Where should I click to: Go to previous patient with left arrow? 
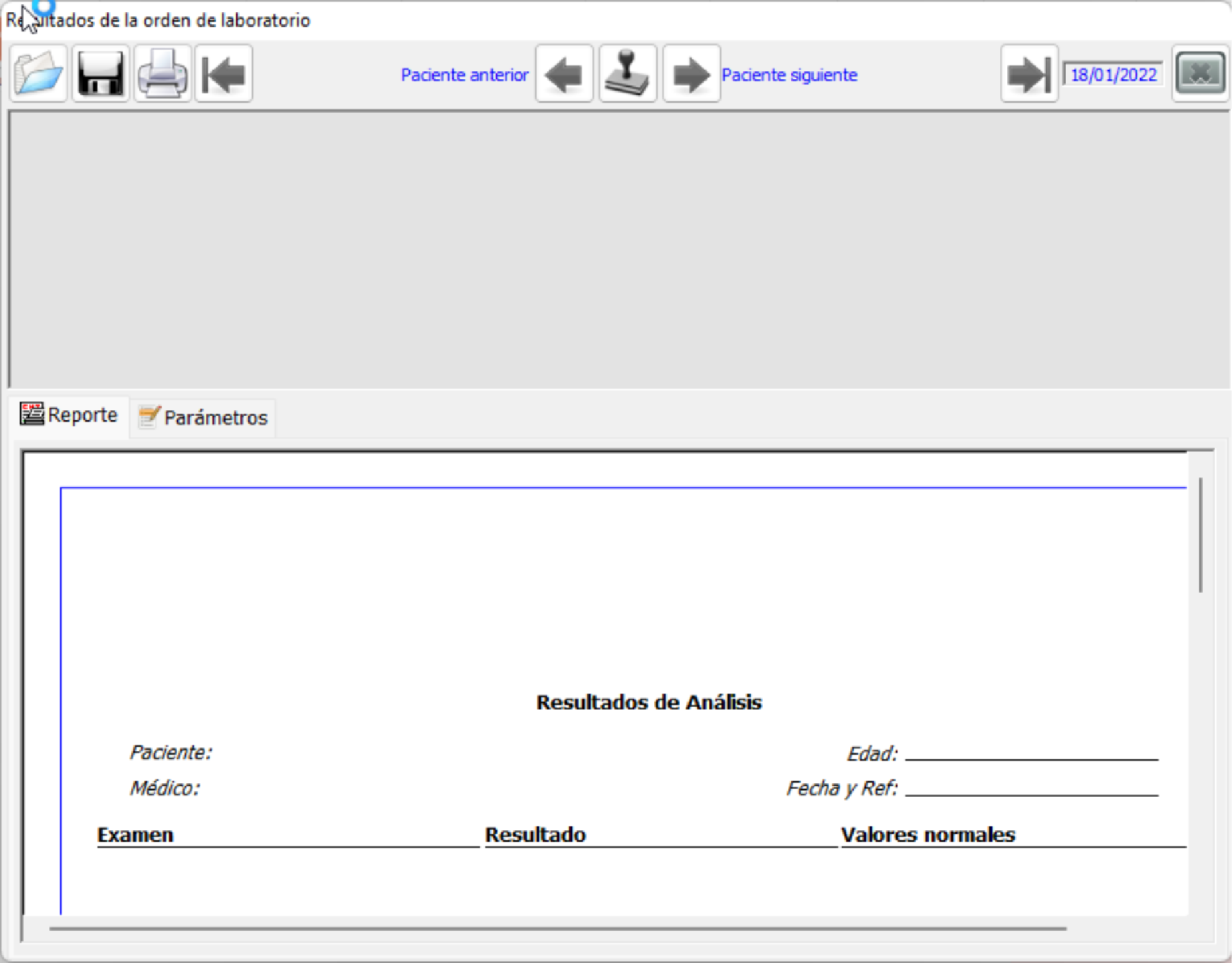point(564,73)
